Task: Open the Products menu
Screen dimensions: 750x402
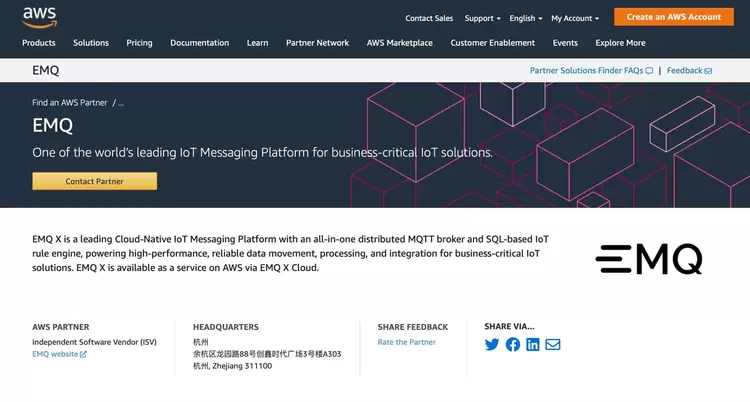Action: [39, 43]
